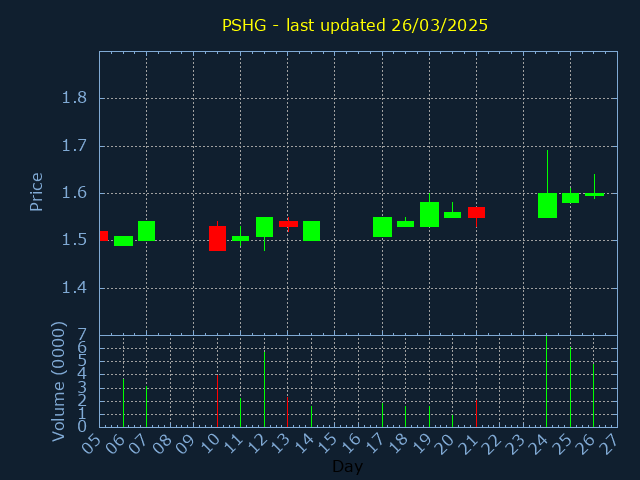The width and height of the screenshot is (640, 480).
Task: Click the green volume bar for day 07
Action: 147,407
